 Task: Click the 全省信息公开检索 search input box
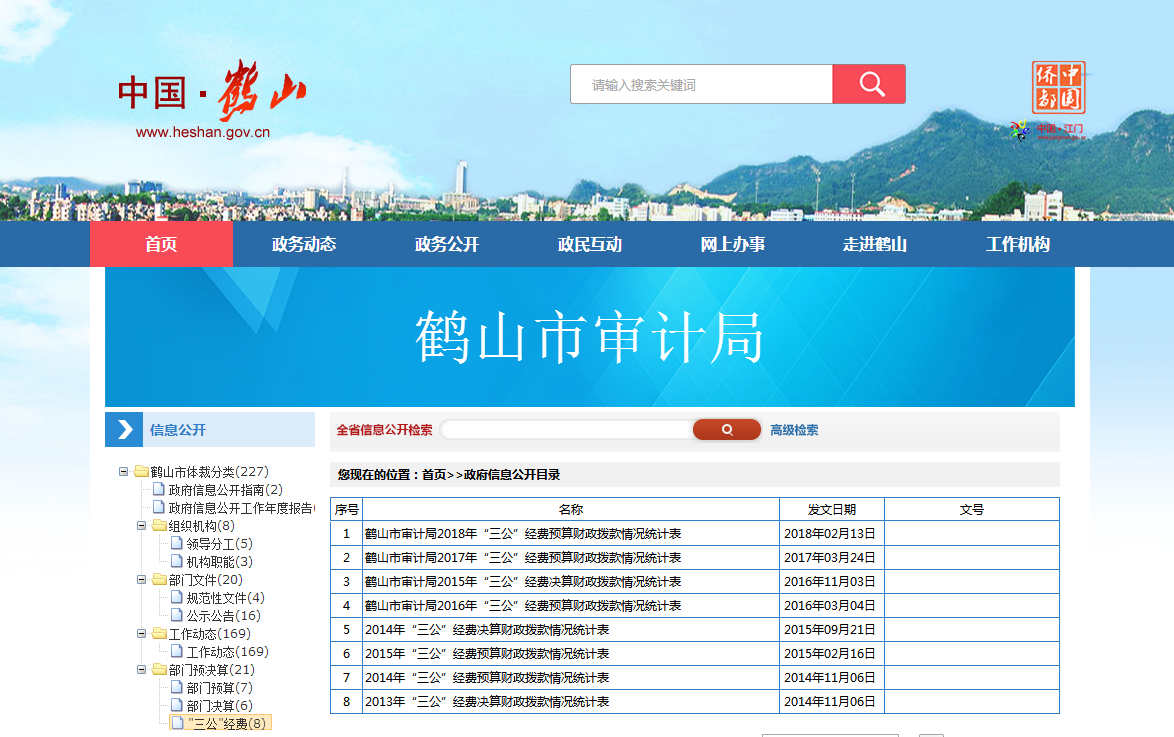[x=566, y=430]
